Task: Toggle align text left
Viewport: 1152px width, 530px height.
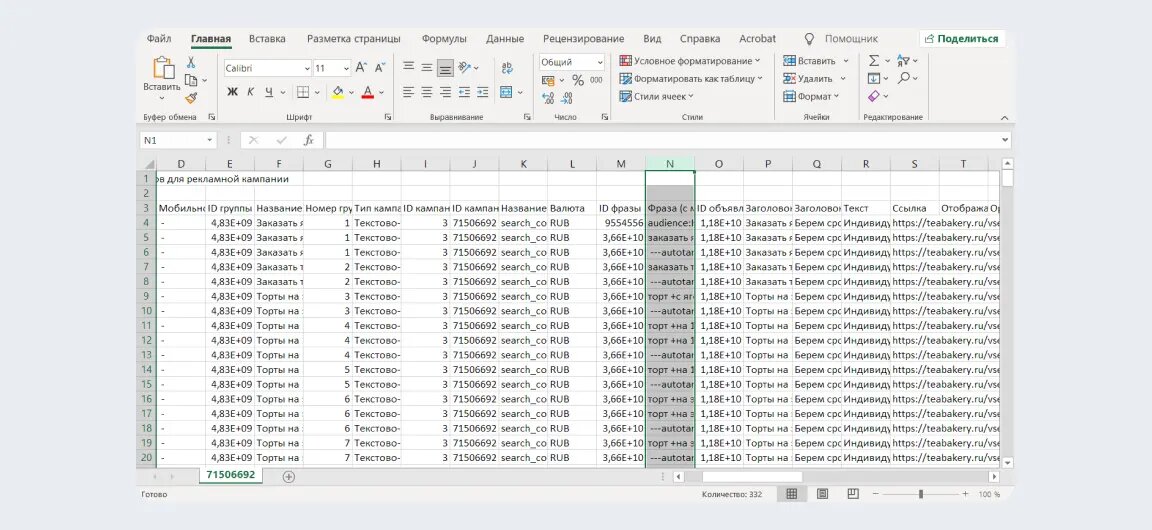Action: click(408, 92)
